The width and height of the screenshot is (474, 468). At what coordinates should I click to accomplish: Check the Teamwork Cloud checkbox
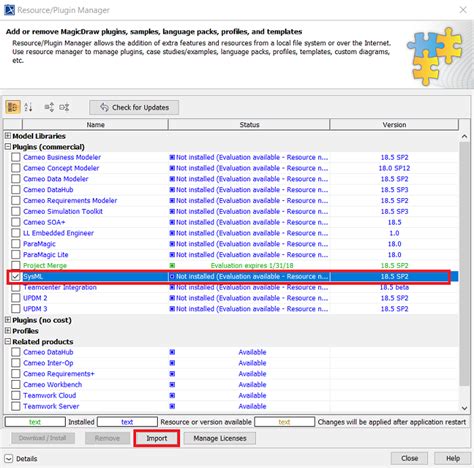pyautogui.click(x=16, y=395)
